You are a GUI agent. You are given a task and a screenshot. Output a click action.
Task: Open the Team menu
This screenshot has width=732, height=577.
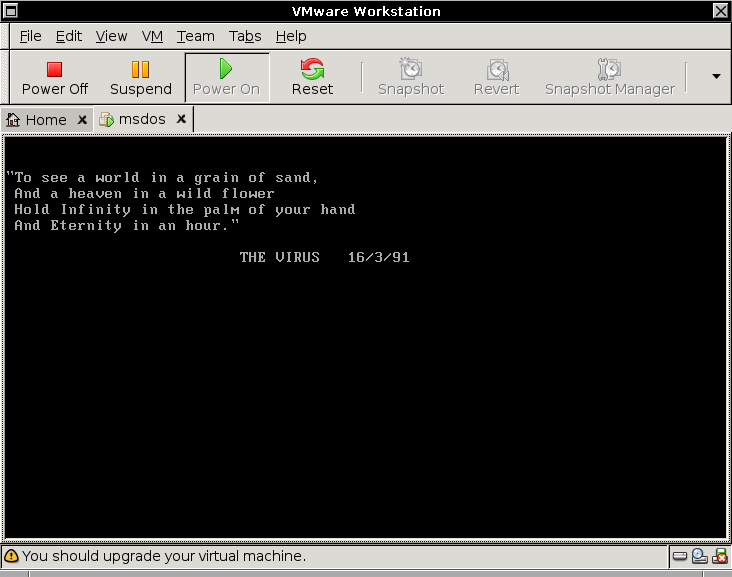coord(196,36)
